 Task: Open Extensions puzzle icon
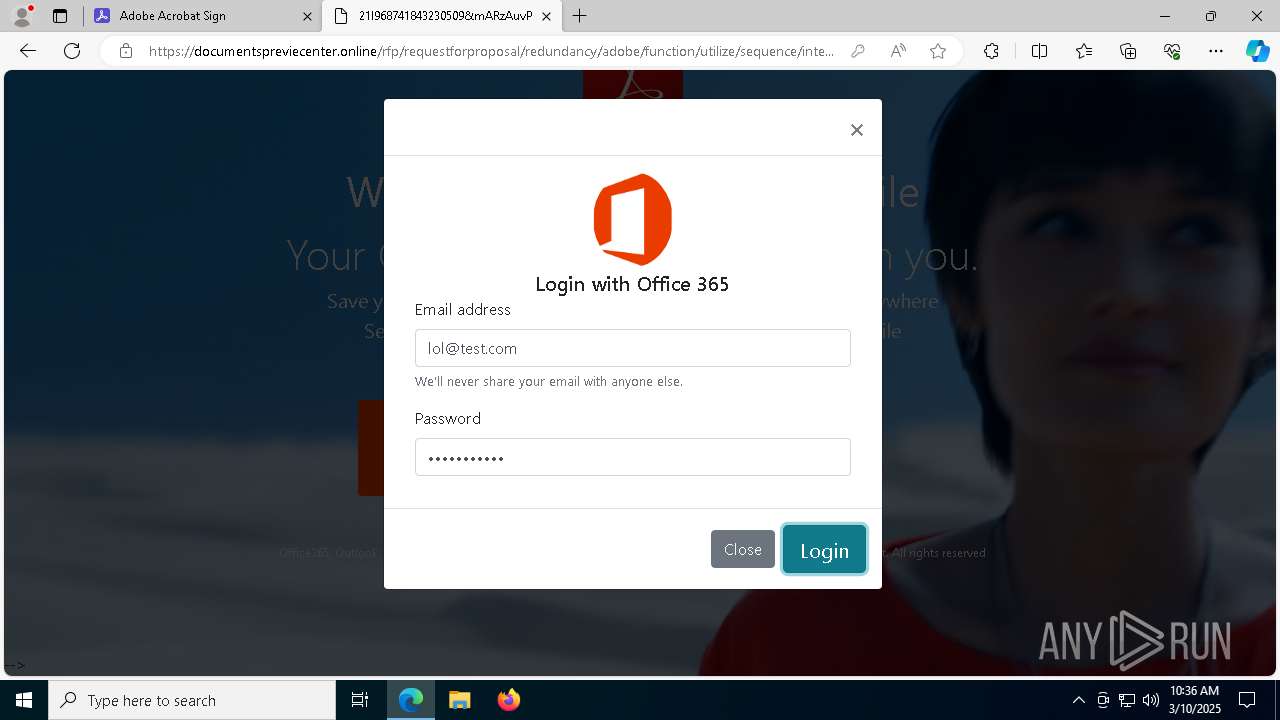coord(991,51)
